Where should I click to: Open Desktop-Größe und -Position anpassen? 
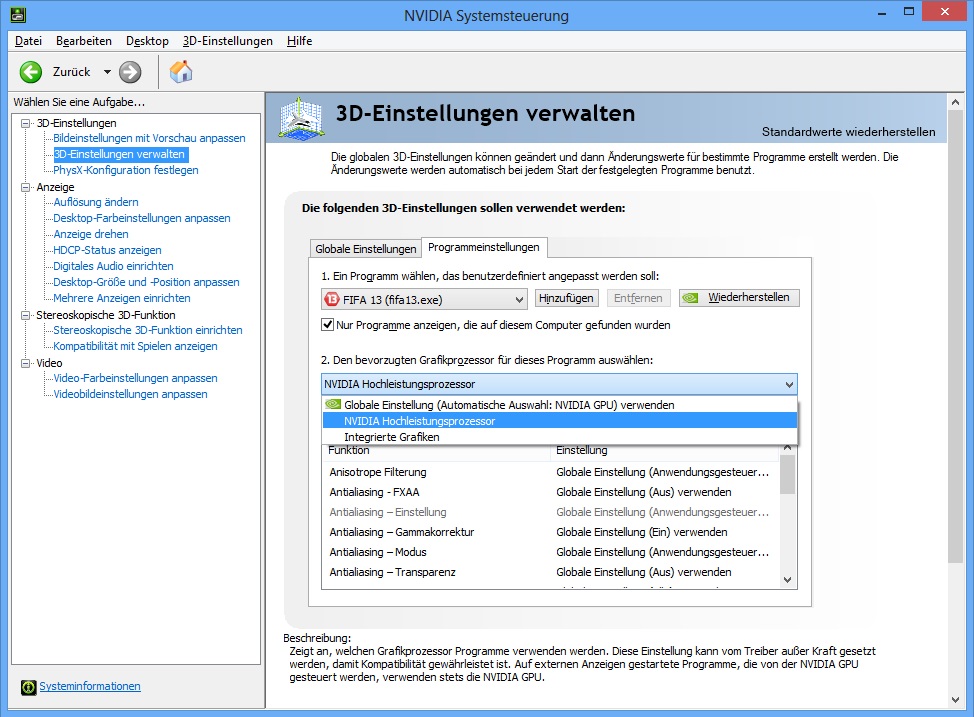(x=146, y=282)
